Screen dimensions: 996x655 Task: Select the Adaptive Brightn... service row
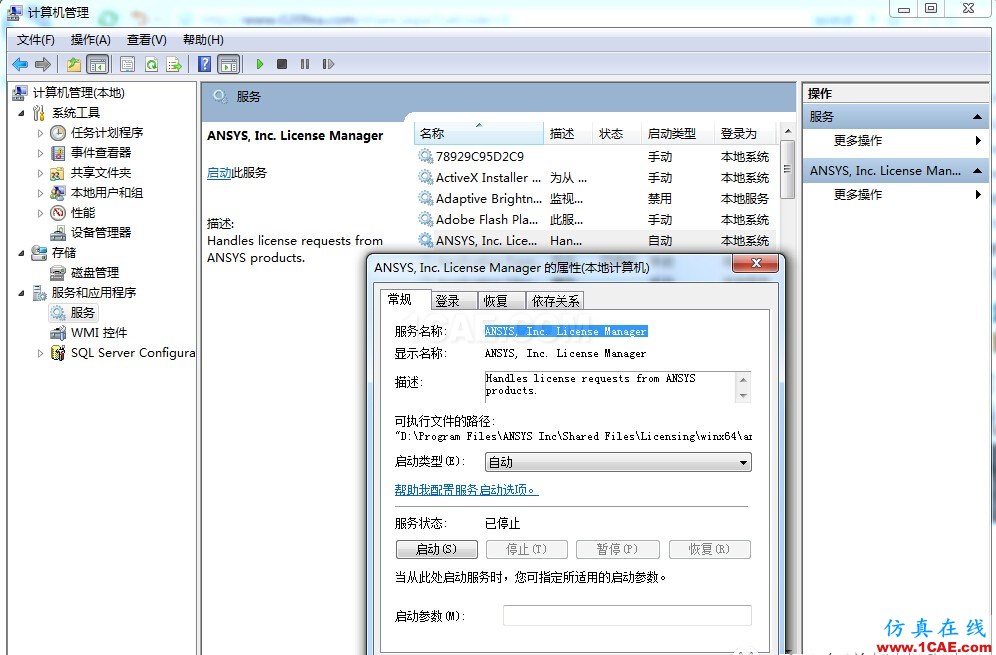pos(595,199)
